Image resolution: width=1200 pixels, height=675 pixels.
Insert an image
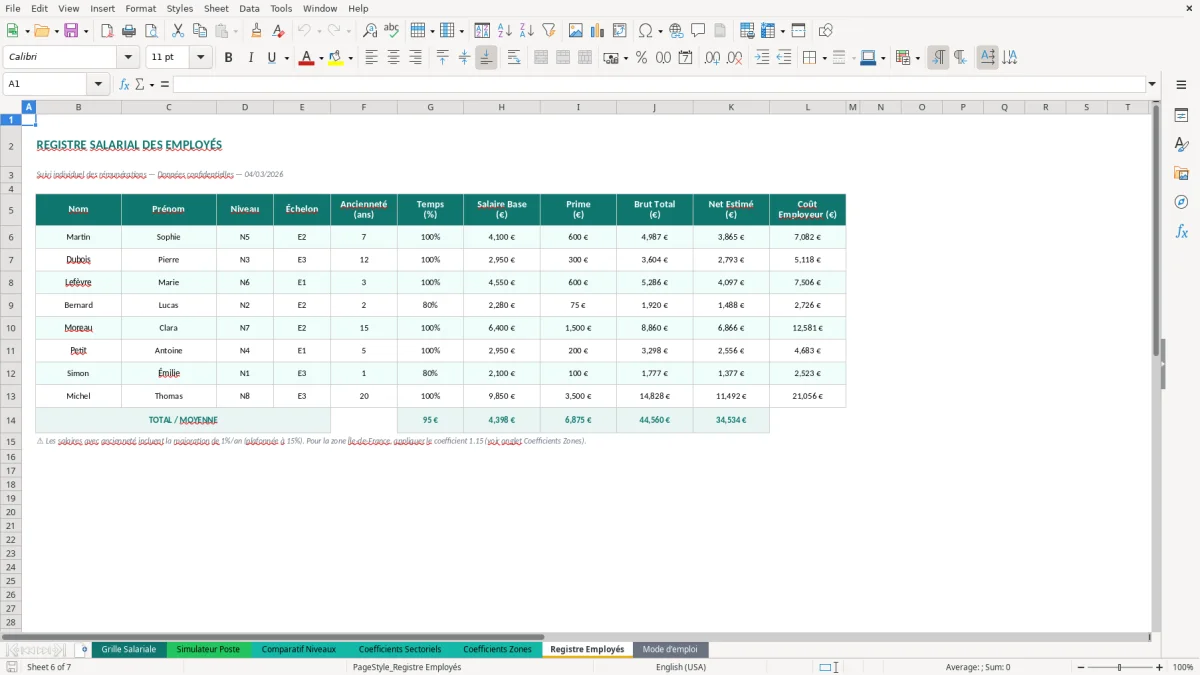(x=576, y=31)
